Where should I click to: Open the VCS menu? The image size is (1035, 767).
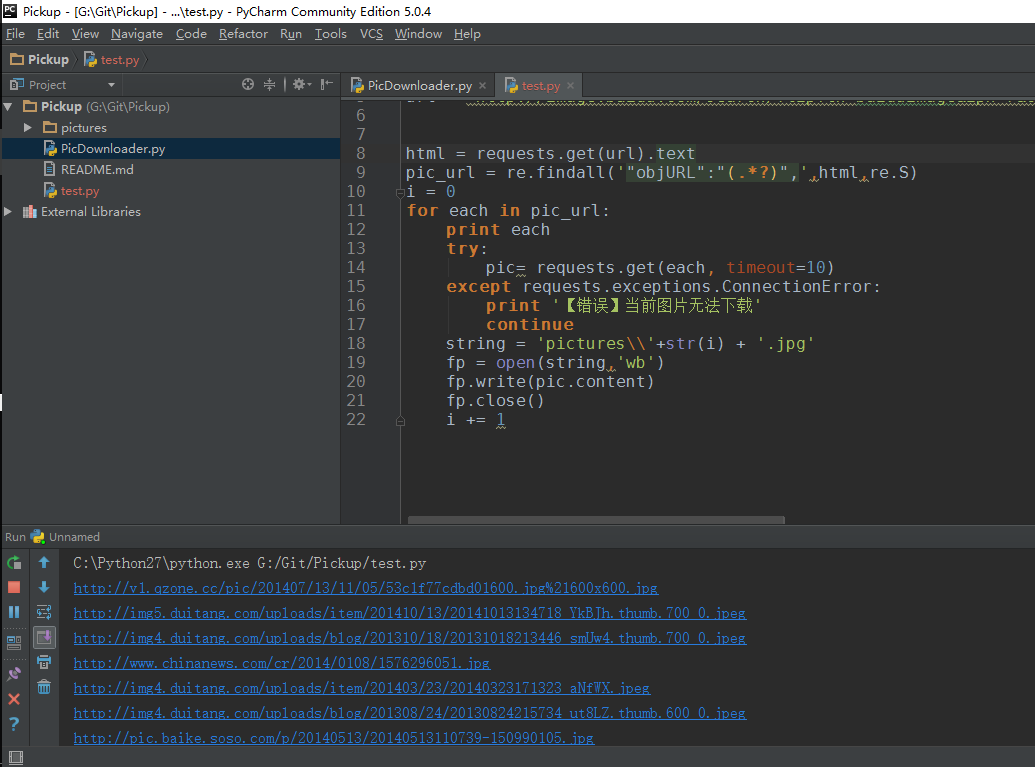click(x=371, y=34)
